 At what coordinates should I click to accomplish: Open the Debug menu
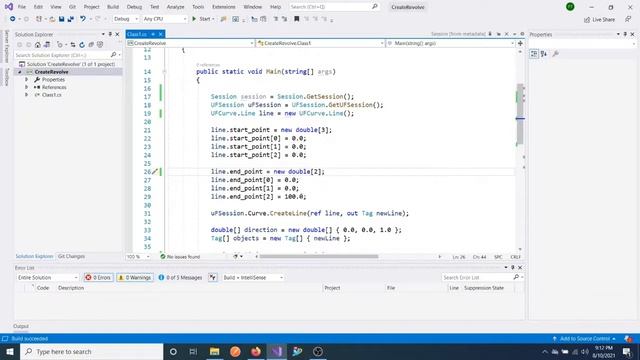tap(134, 7)
